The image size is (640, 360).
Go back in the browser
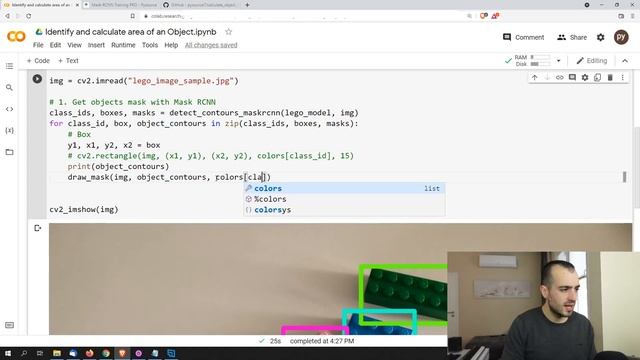[7, 16]
